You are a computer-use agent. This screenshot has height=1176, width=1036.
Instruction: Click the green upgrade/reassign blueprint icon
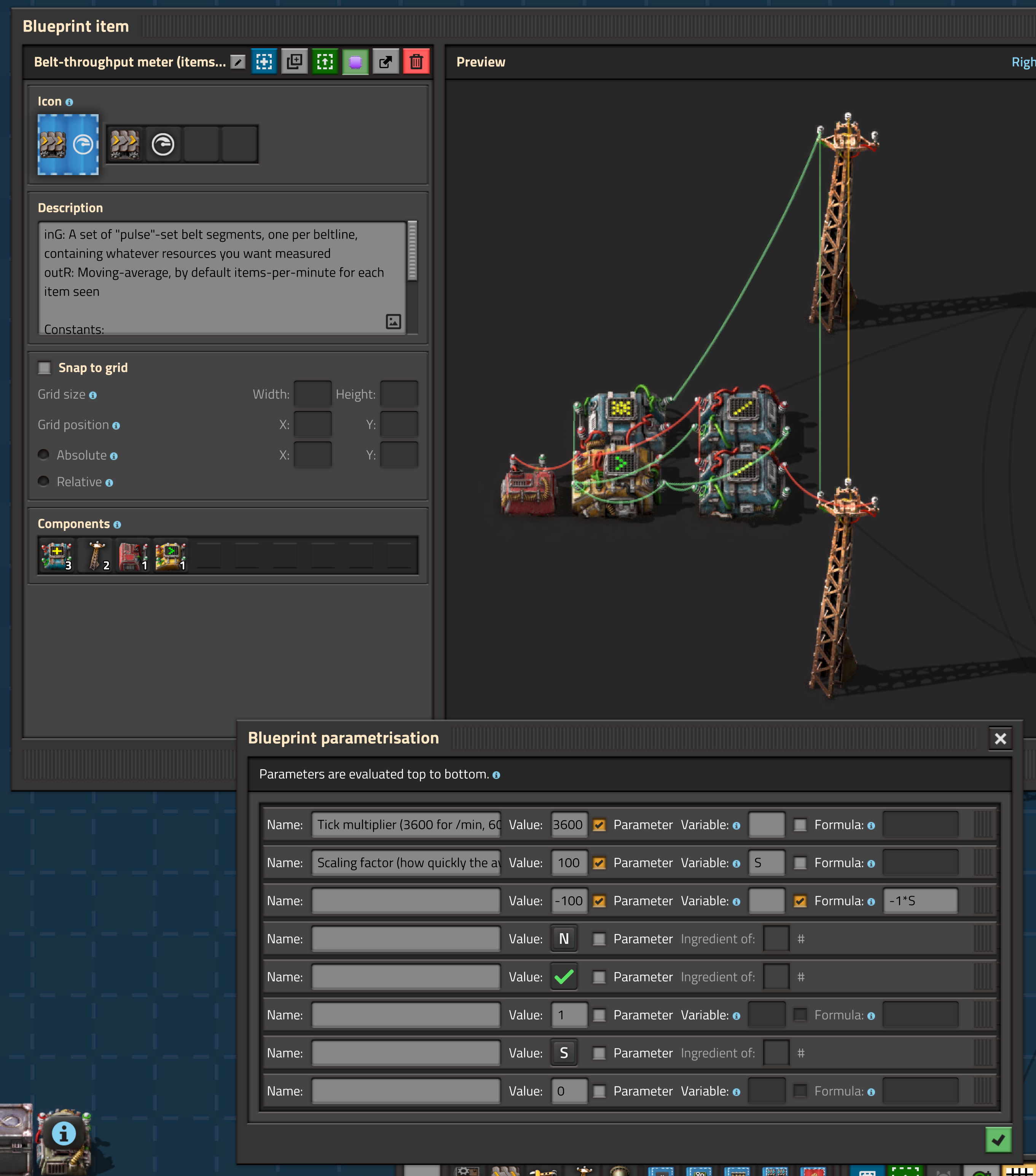(325, 62)
